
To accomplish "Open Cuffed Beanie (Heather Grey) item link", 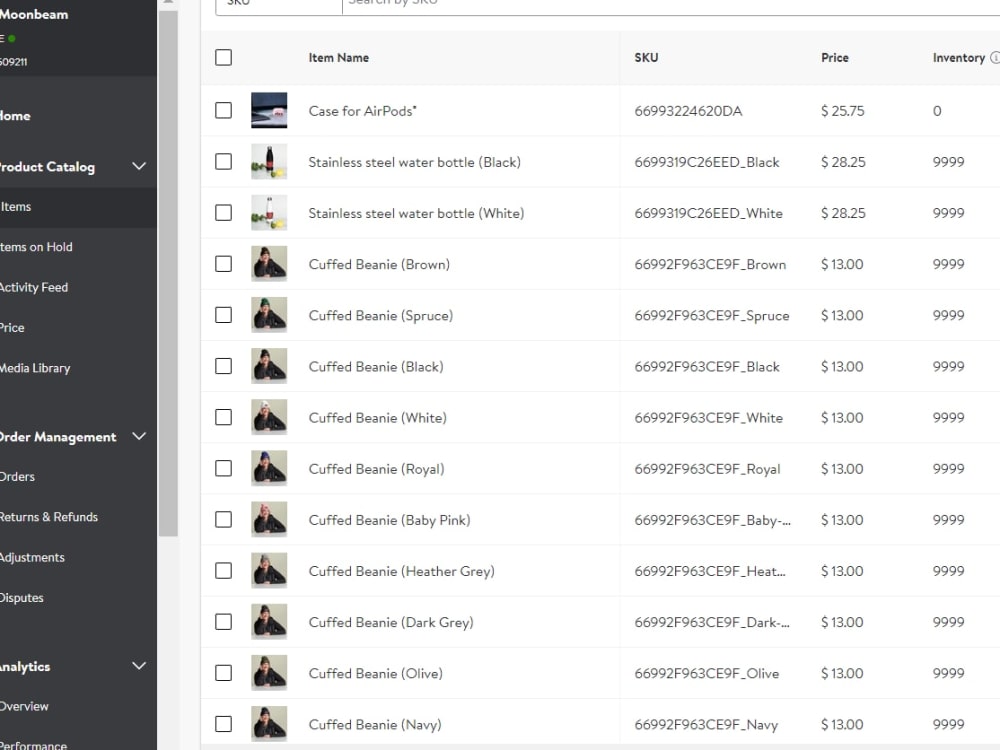I will tap(402, 571).
